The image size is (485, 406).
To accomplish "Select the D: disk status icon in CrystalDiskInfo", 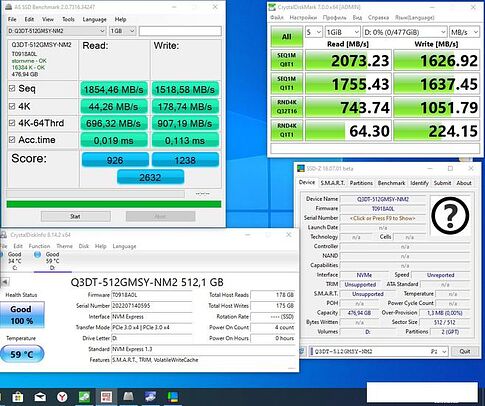I will tap(37, 254).
